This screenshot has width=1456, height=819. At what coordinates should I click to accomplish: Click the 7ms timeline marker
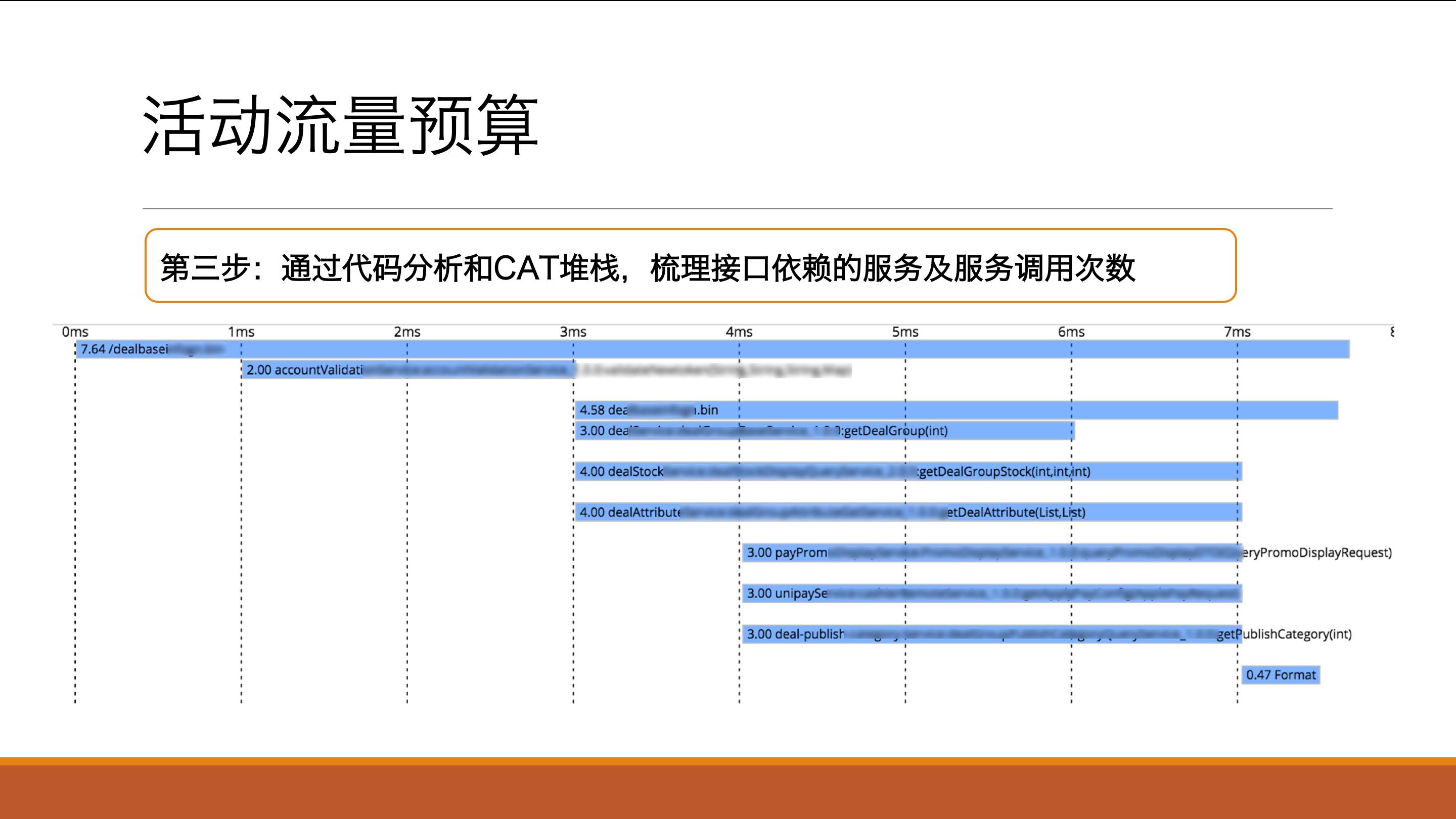point(1237,332)
